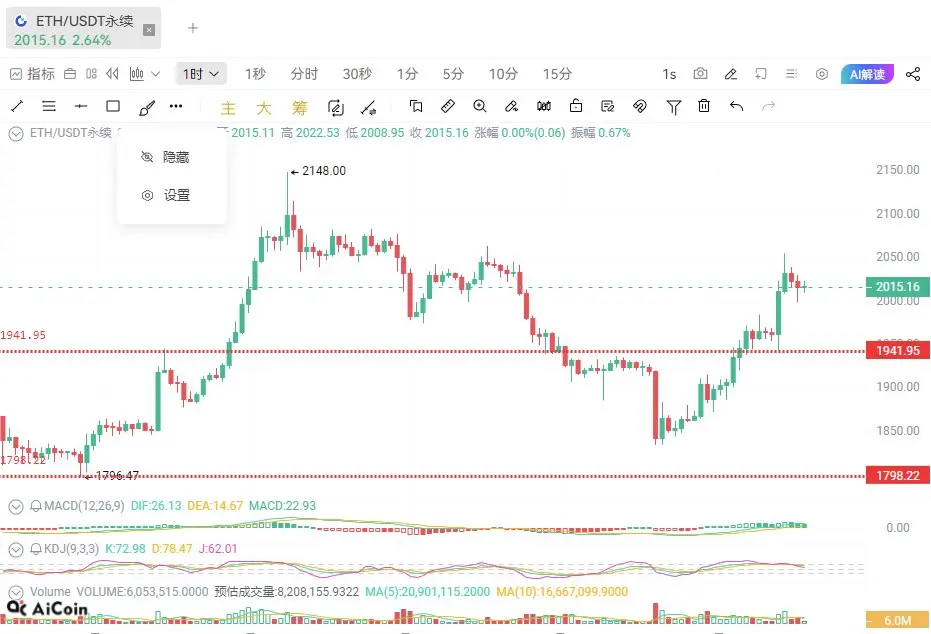Undo the last drawing action

pos(736,106)
